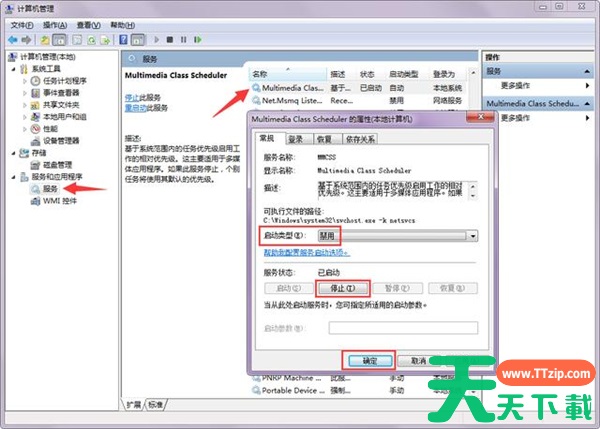Click the Start Service play icon
Viewport: 600px width, 429px height.
tap(157, 40)
